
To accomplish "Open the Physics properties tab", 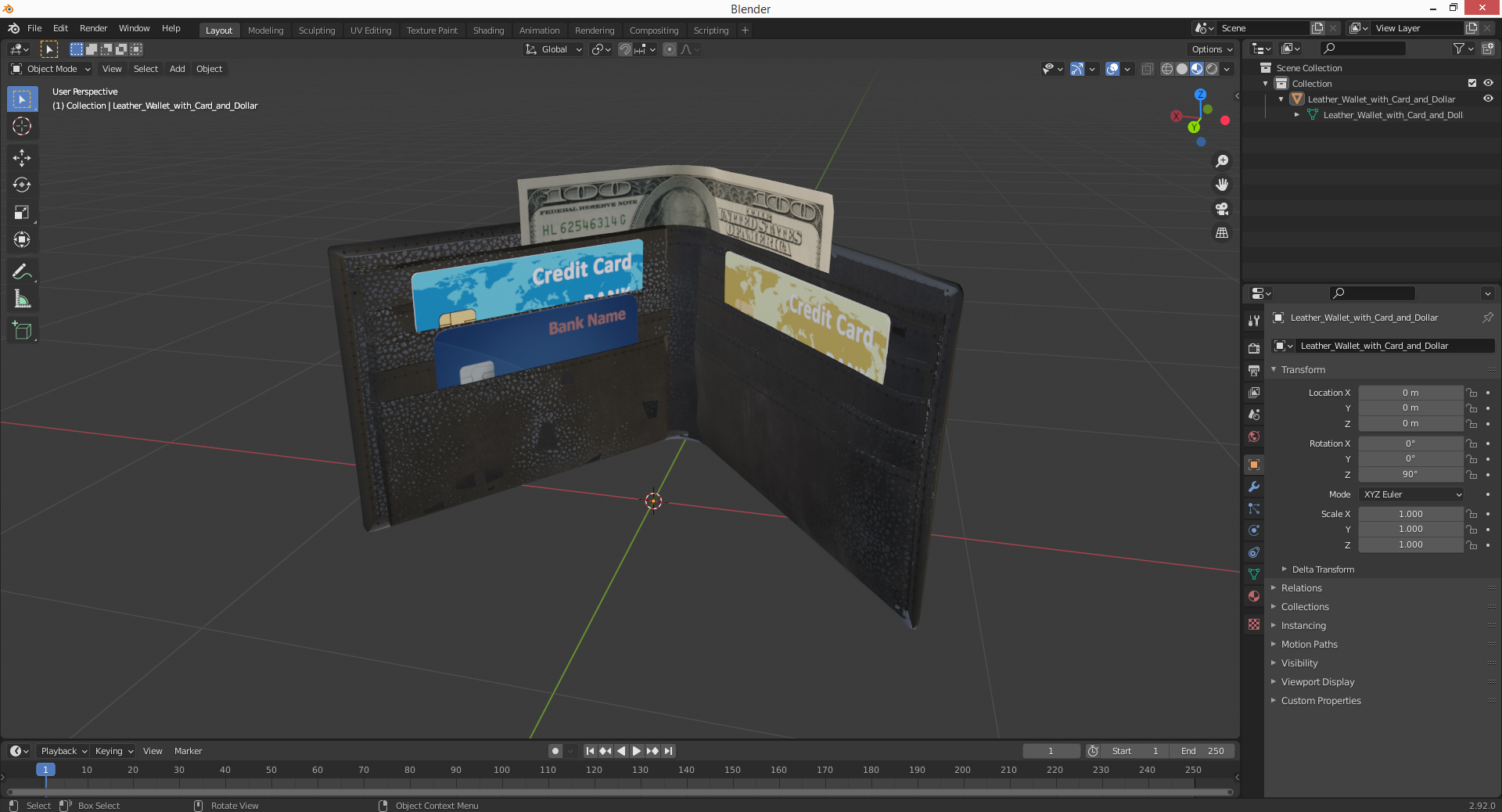I will pyautogui.click(x=1254, y=530).
